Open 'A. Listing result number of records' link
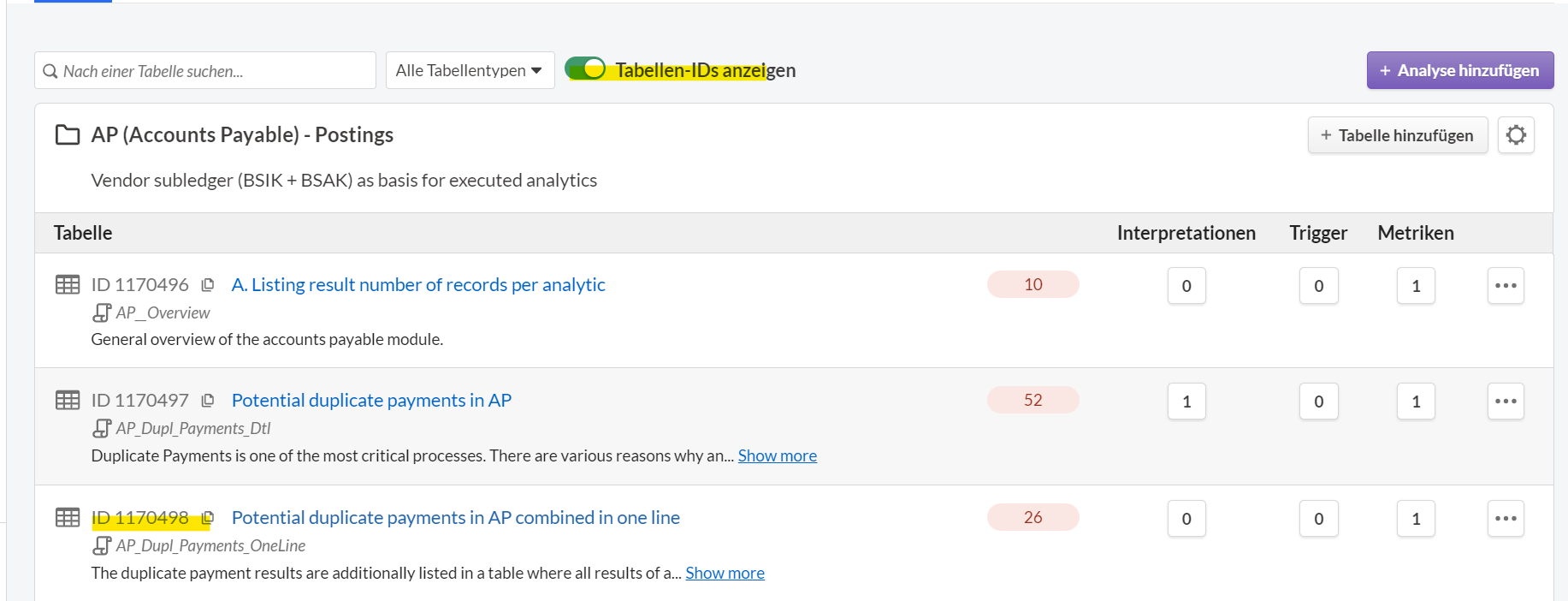Image resolution: width=1568 pixels, height=601 pixels. [418, 285]
